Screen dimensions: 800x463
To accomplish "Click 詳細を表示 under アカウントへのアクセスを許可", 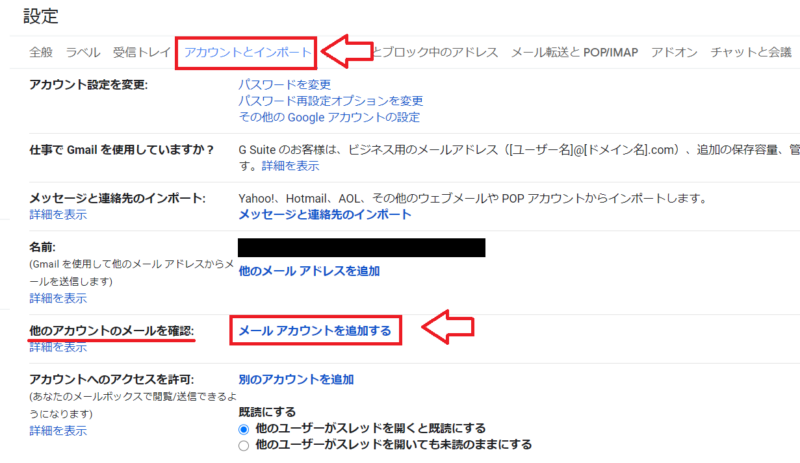I will click(x=58, y=431).
